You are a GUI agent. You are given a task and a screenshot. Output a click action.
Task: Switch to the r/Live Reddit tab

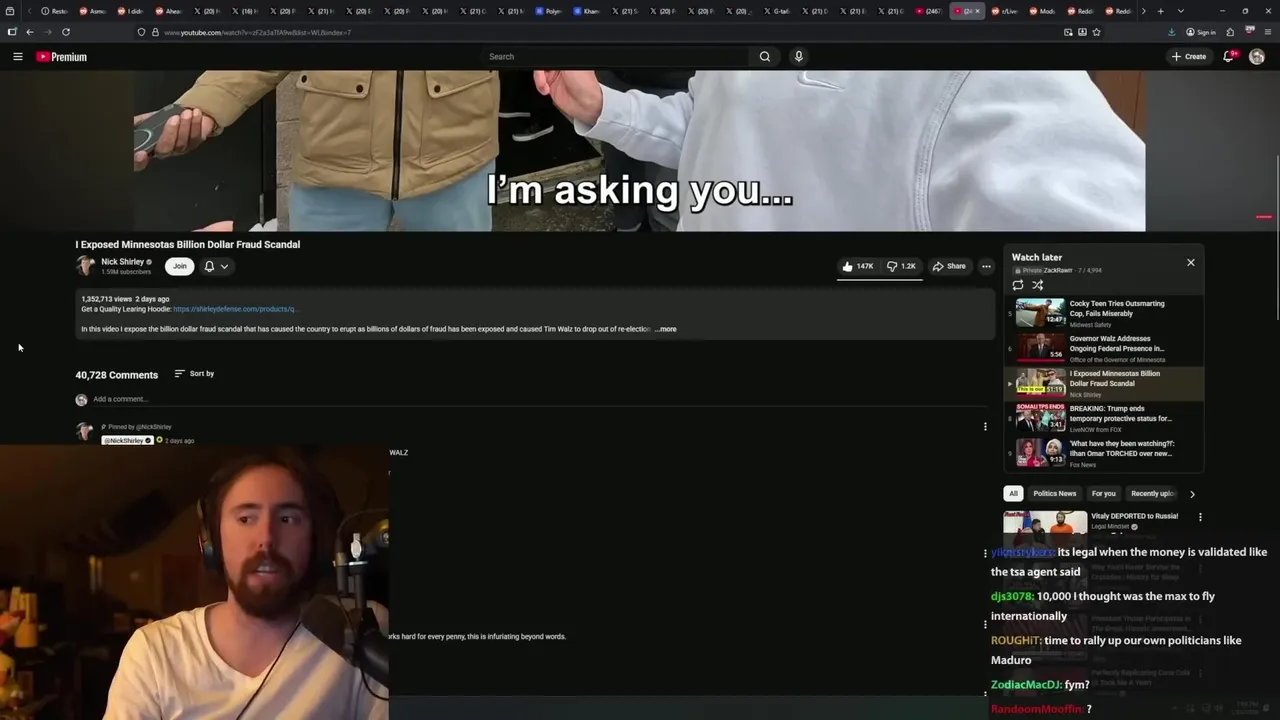click(1005, 11)
